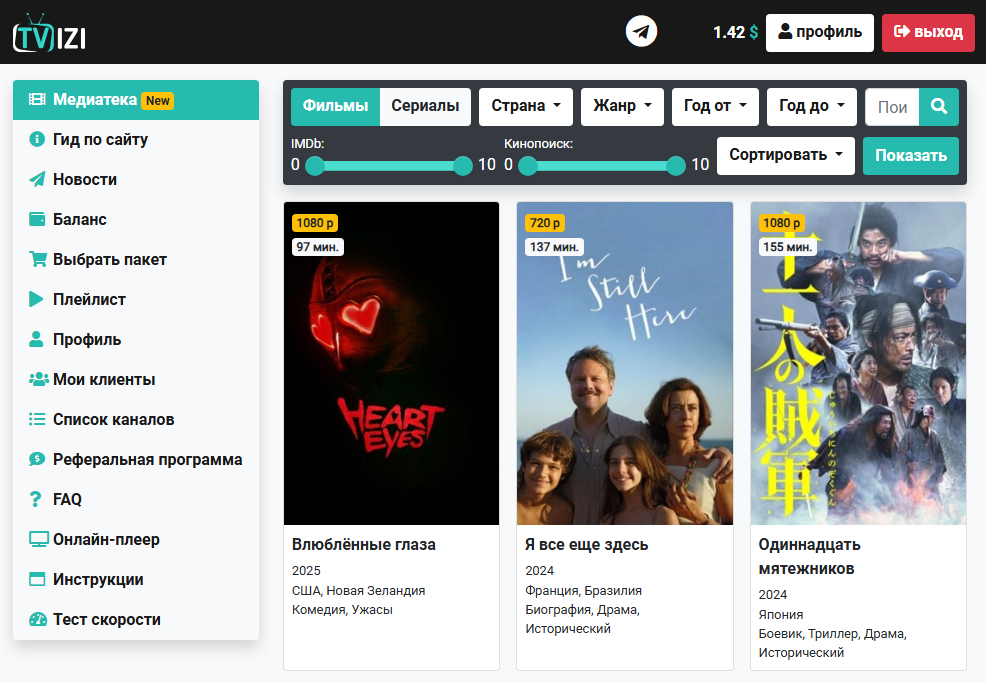Open the I'm Still Here poster
The image size is (986, 683).
click(625, 364)
